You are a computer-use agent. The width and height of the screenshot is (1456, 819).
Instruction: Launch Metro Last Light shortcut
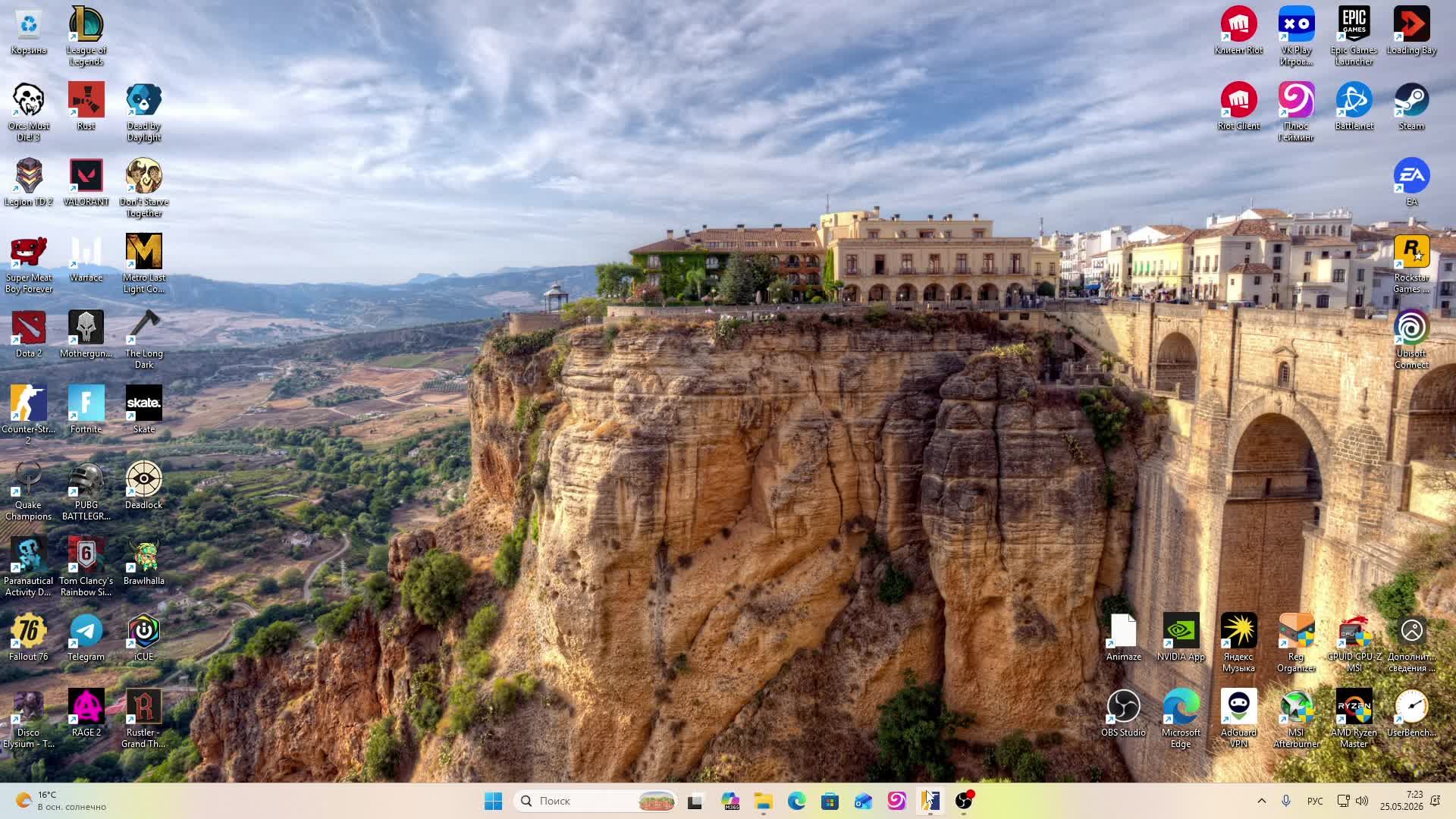point(144,264)
